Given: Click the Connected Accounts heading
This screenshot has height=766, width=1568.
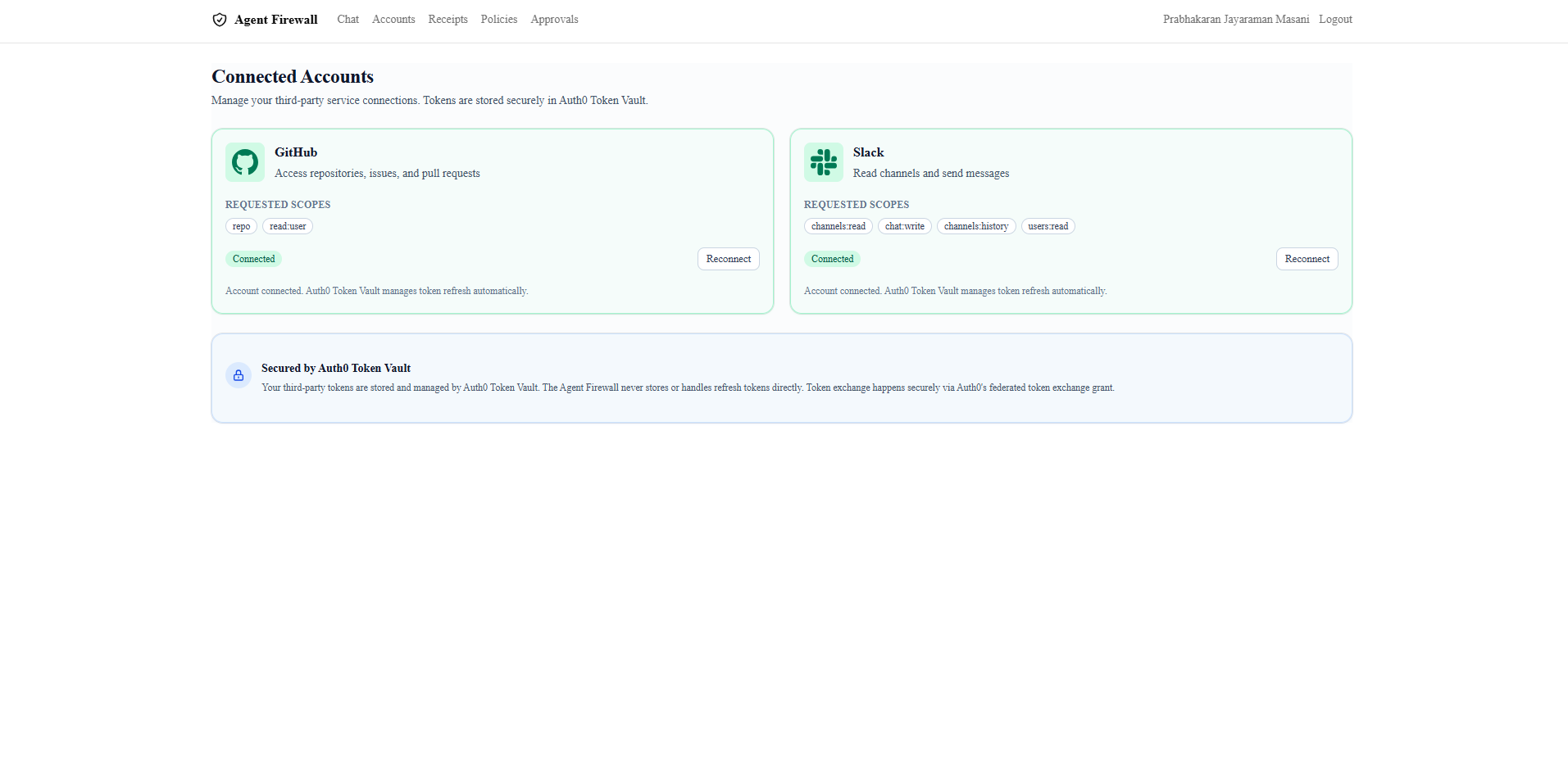Looking at the screenshot, I should pyautogui.click(x=293, y=77).
